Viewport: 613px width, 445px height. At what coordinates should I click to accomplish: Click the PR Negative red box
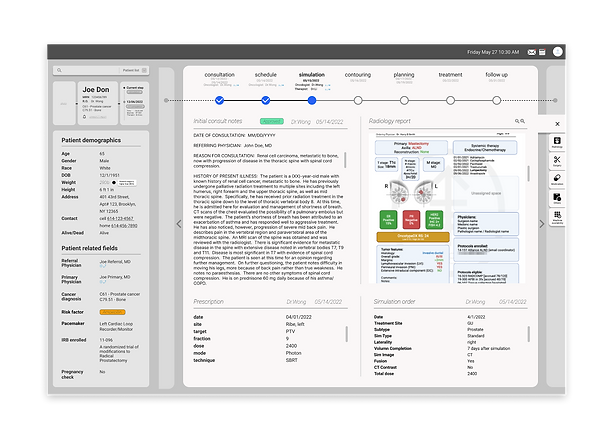(411, 220)
